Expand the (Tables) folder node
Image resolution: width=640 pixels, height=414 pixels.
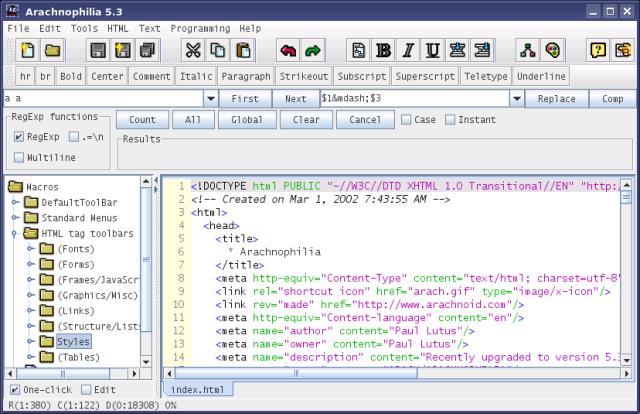coord(30,357)
